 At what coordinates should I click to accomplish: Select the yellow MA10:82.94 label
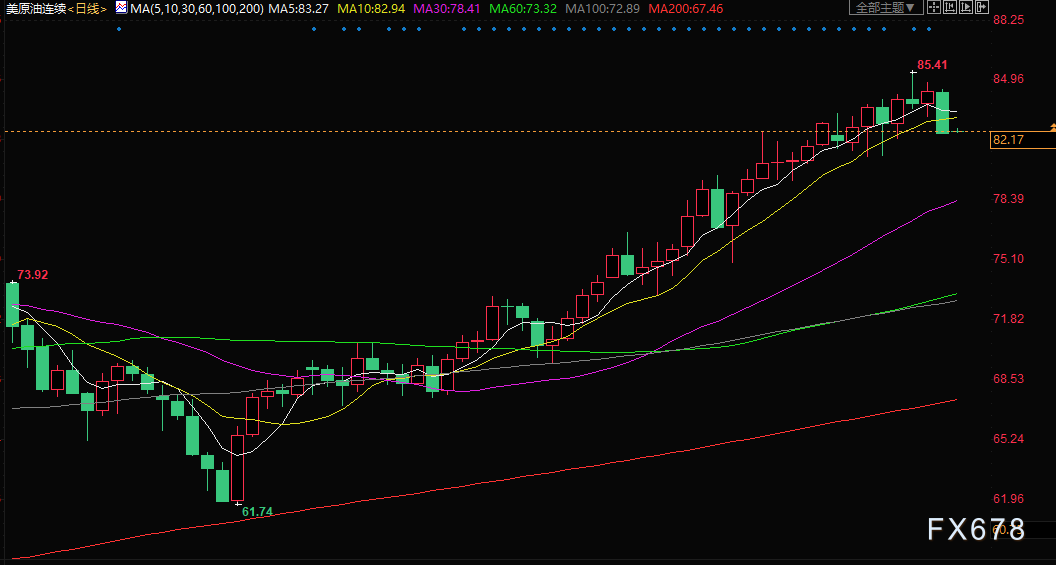(371, 9)
